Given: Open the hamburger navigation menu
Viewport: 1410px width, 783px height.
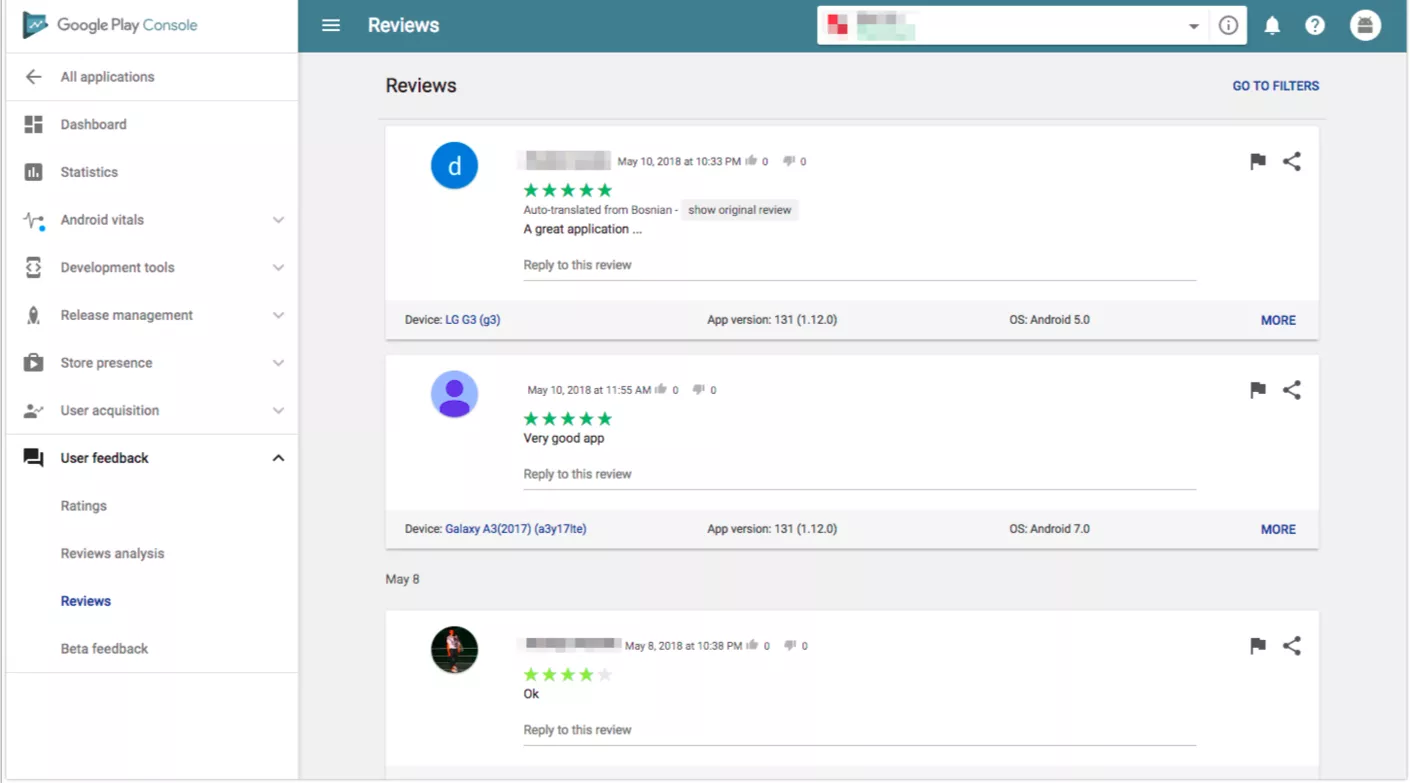Looking at the screenshot, I should point(331,26).
